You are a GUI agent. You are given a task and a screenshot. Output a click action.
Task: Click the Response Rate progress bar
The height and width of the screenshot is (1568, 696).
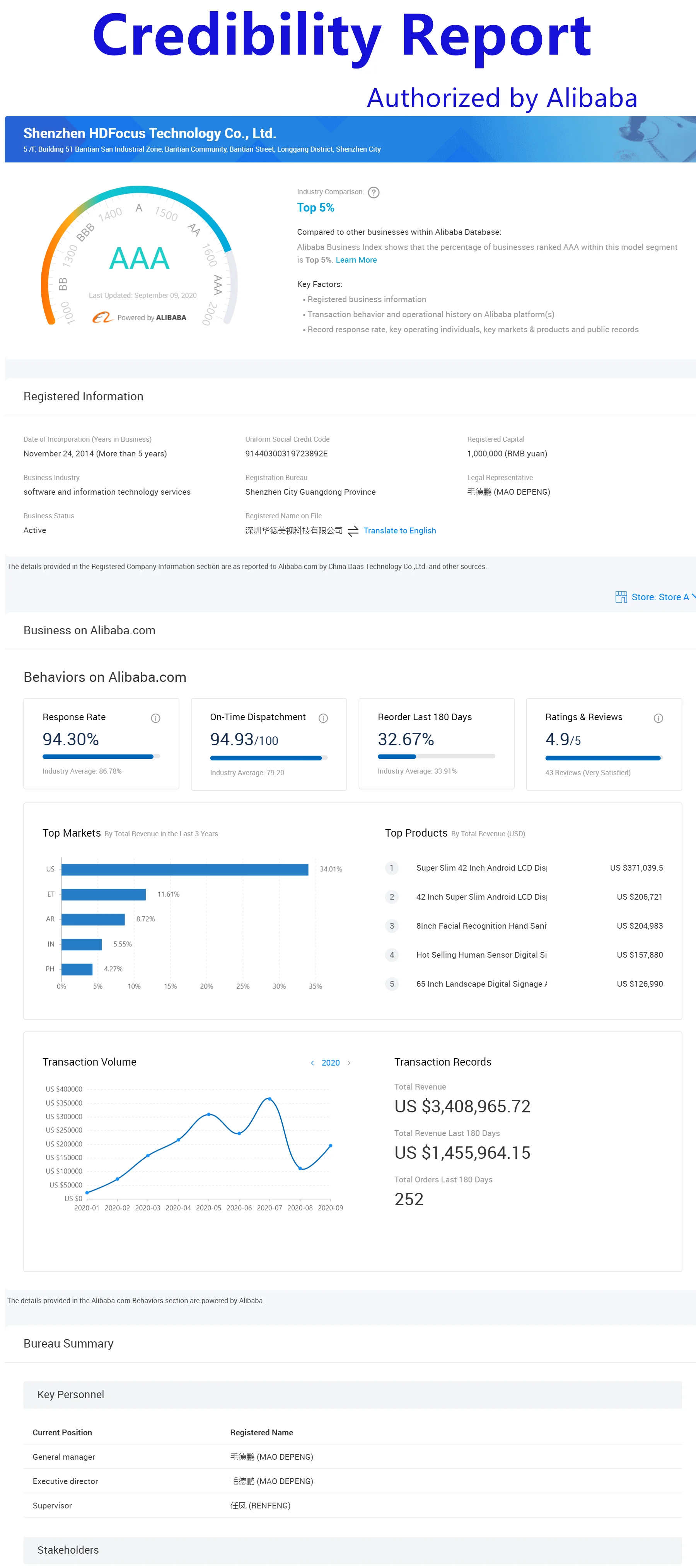tap(101, 757)
